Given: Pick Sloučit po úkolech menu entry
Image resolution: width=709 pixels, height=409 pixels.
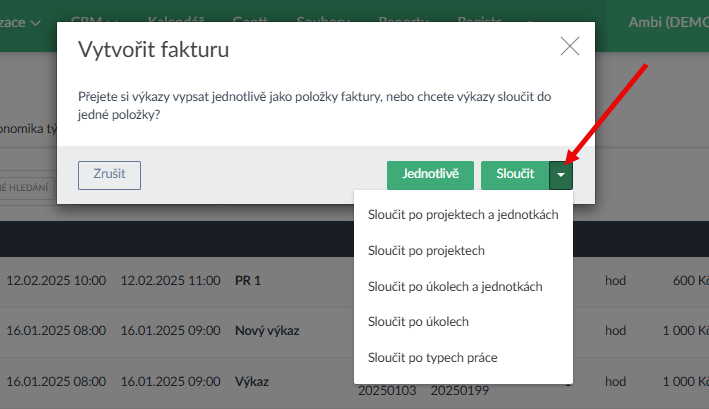Looking at the screenshot, I should (418, 322).
